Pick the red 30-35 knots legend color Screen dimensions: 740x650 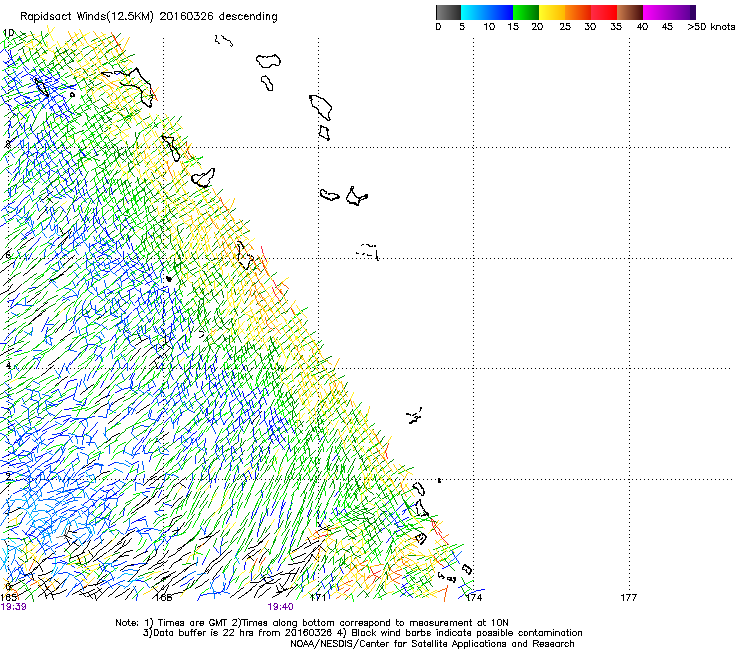click(x=604, y=12)
